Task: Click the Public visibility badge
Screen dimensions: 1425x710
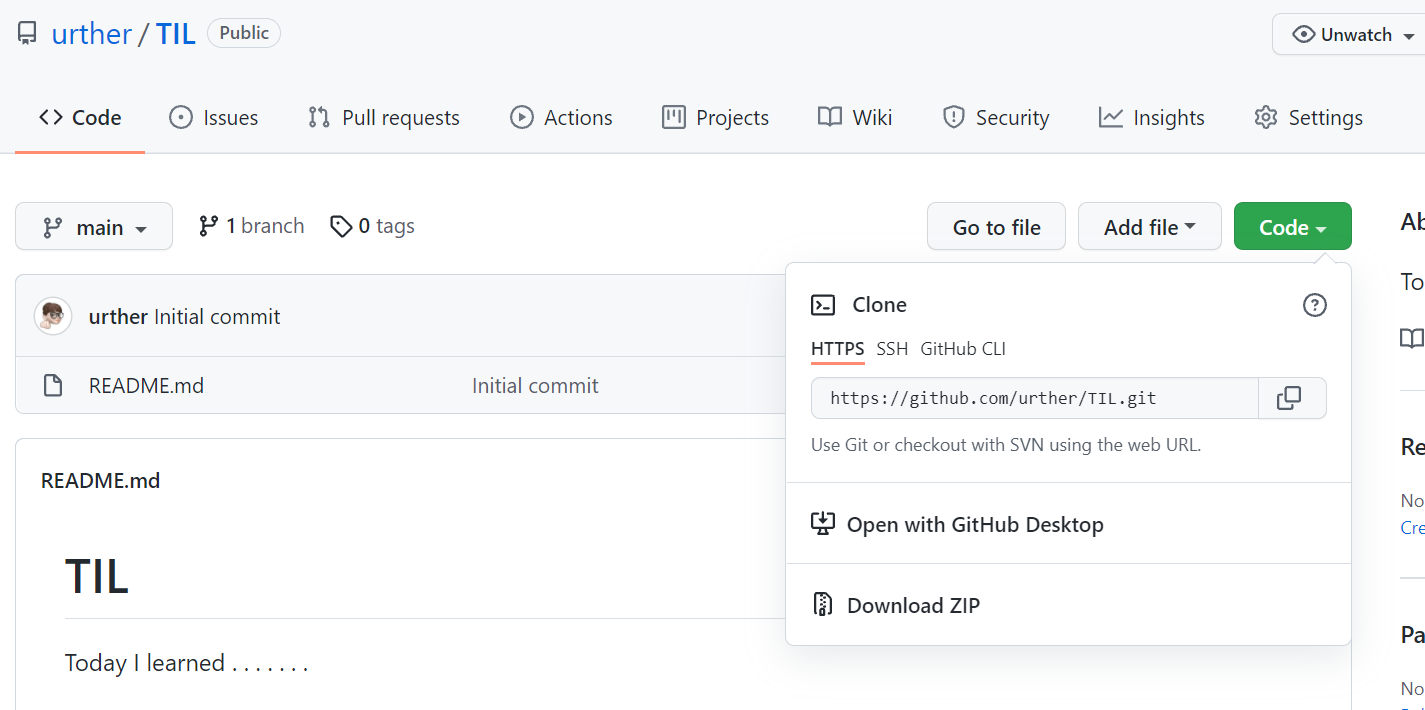Action: click(244, 33)
